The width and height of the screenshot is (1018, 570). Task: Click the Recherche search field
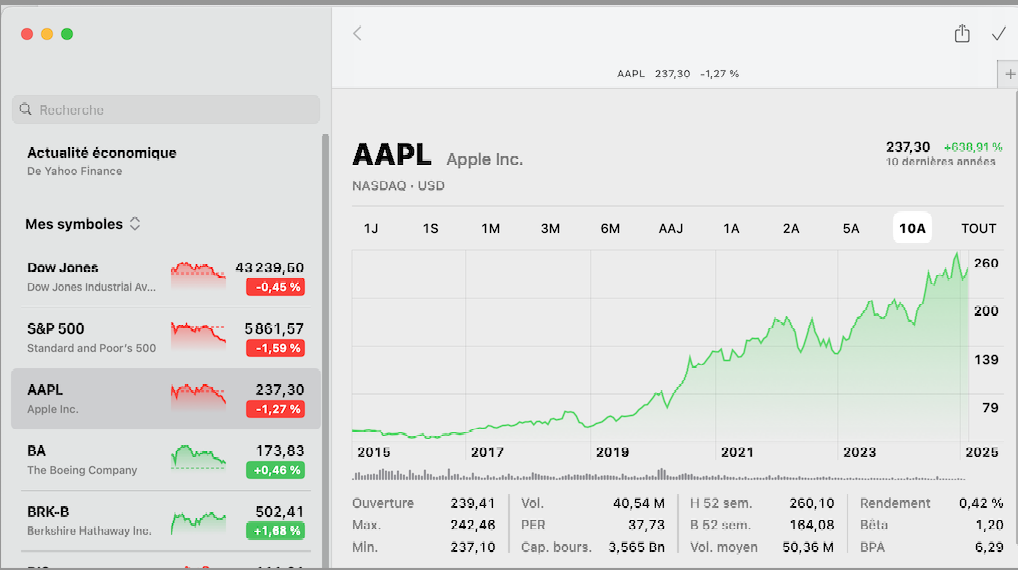click(170, 110)
